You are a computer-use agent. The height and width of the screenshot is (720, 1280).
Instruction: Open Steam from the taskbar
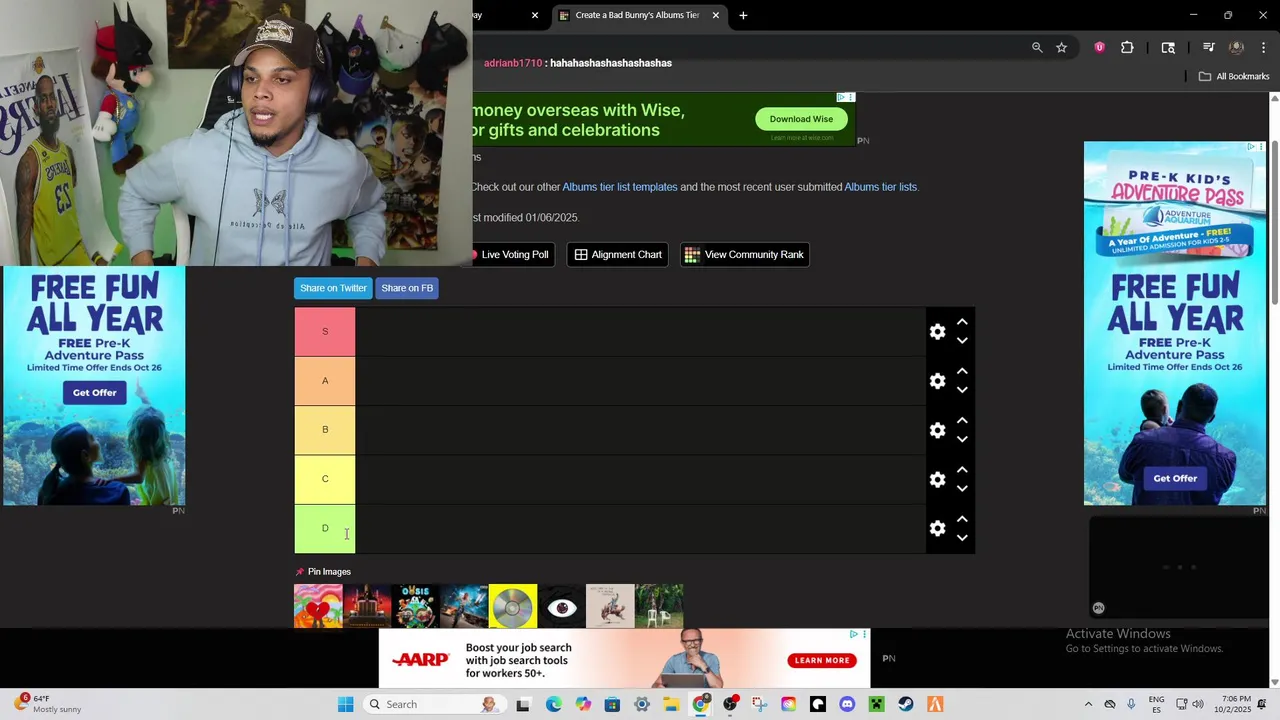(x=905, y=704)
